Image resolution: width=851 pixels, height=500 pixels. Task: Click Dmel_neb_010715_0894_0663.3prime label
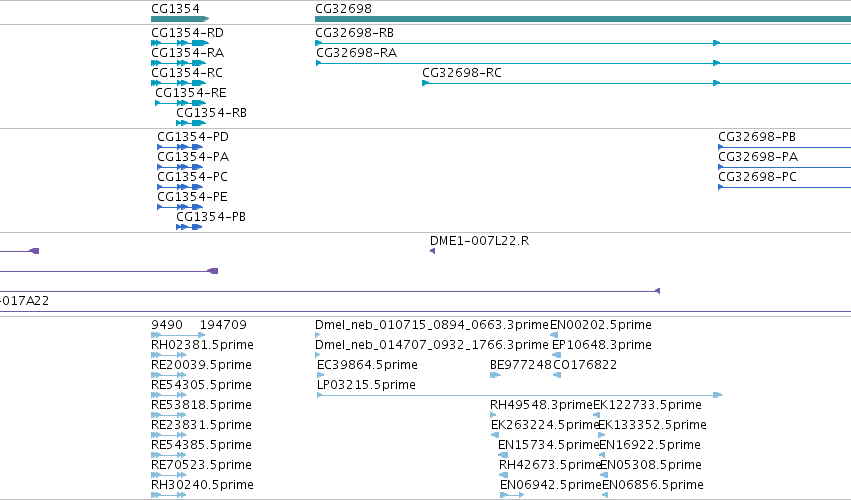pyautogui.click(x=432, y=325)
